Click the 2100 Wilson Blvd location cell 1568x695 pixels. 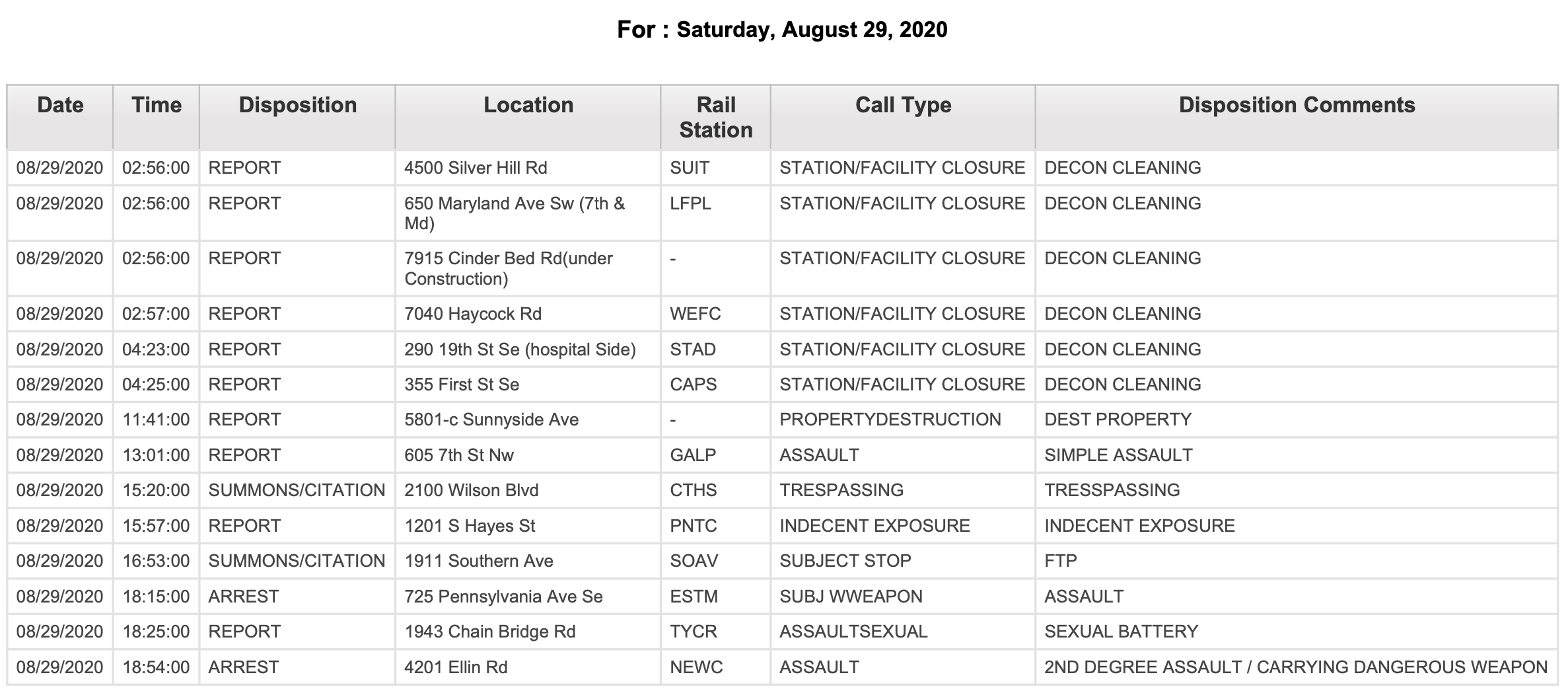pos(528,490)
